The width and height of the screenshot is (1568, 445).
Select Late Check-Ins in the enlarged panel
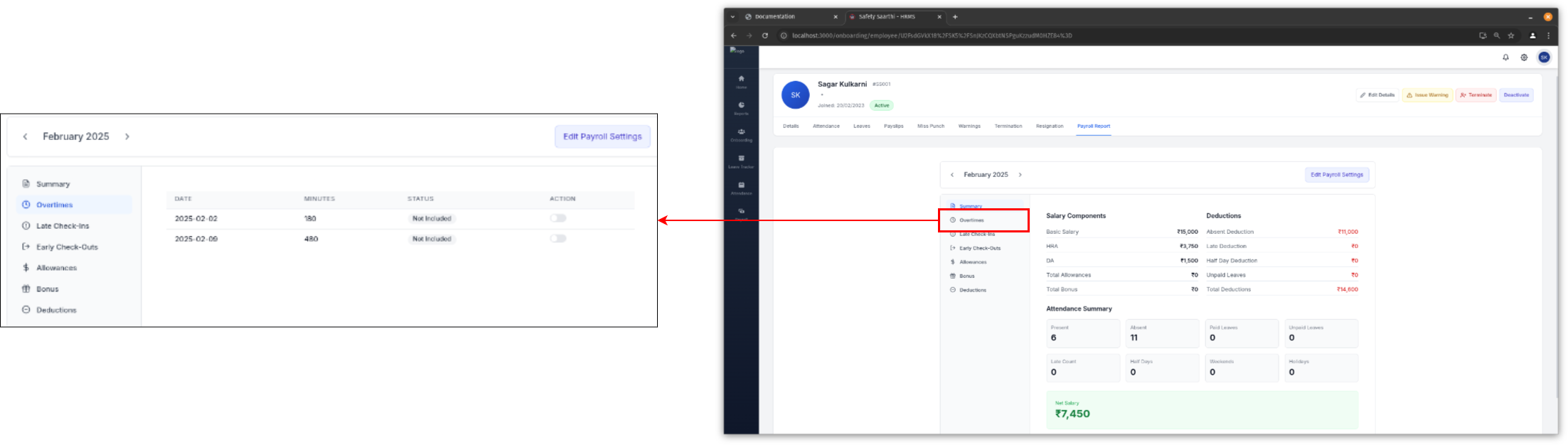click(63, 226)
